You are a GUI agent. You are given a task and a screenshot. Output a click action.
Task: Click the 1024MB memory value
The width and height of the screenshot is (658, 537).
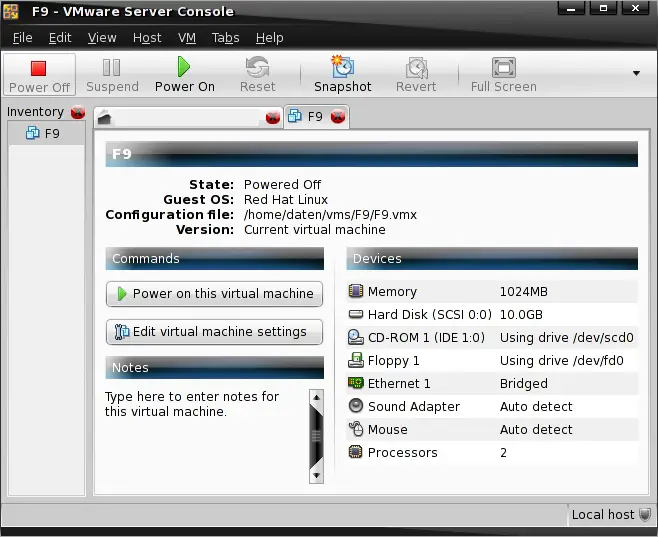pyautogui.click(x=524, y=292)
